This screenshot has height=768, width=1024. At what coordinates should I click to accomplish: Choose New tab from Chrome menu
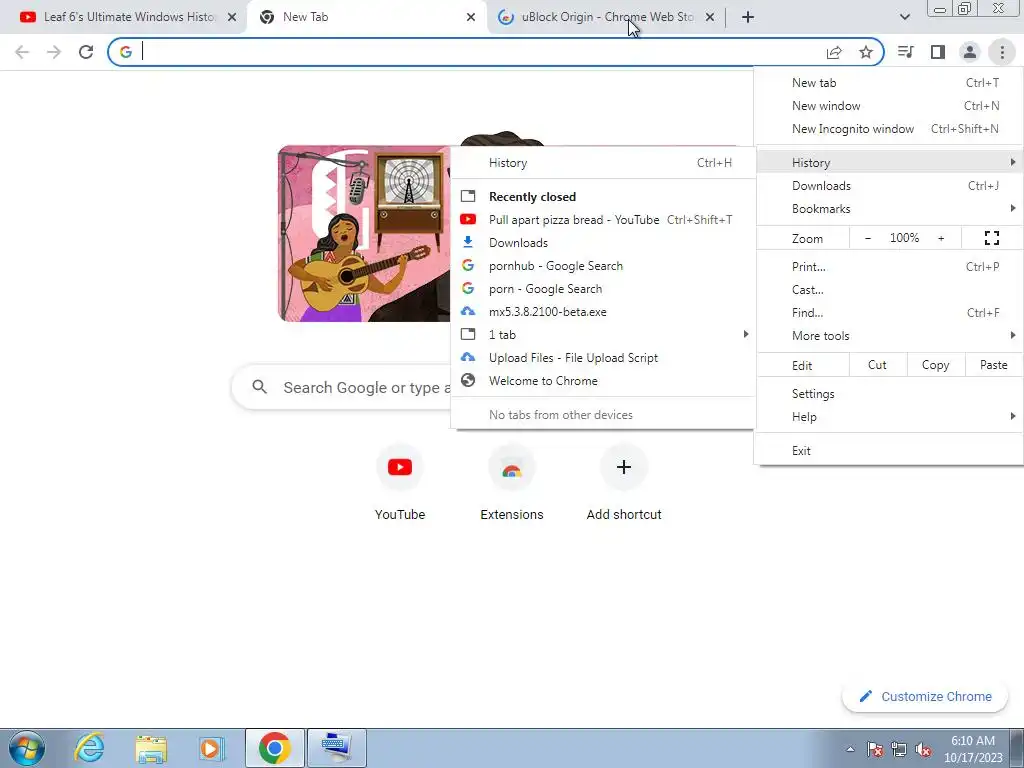coord(889,83)
